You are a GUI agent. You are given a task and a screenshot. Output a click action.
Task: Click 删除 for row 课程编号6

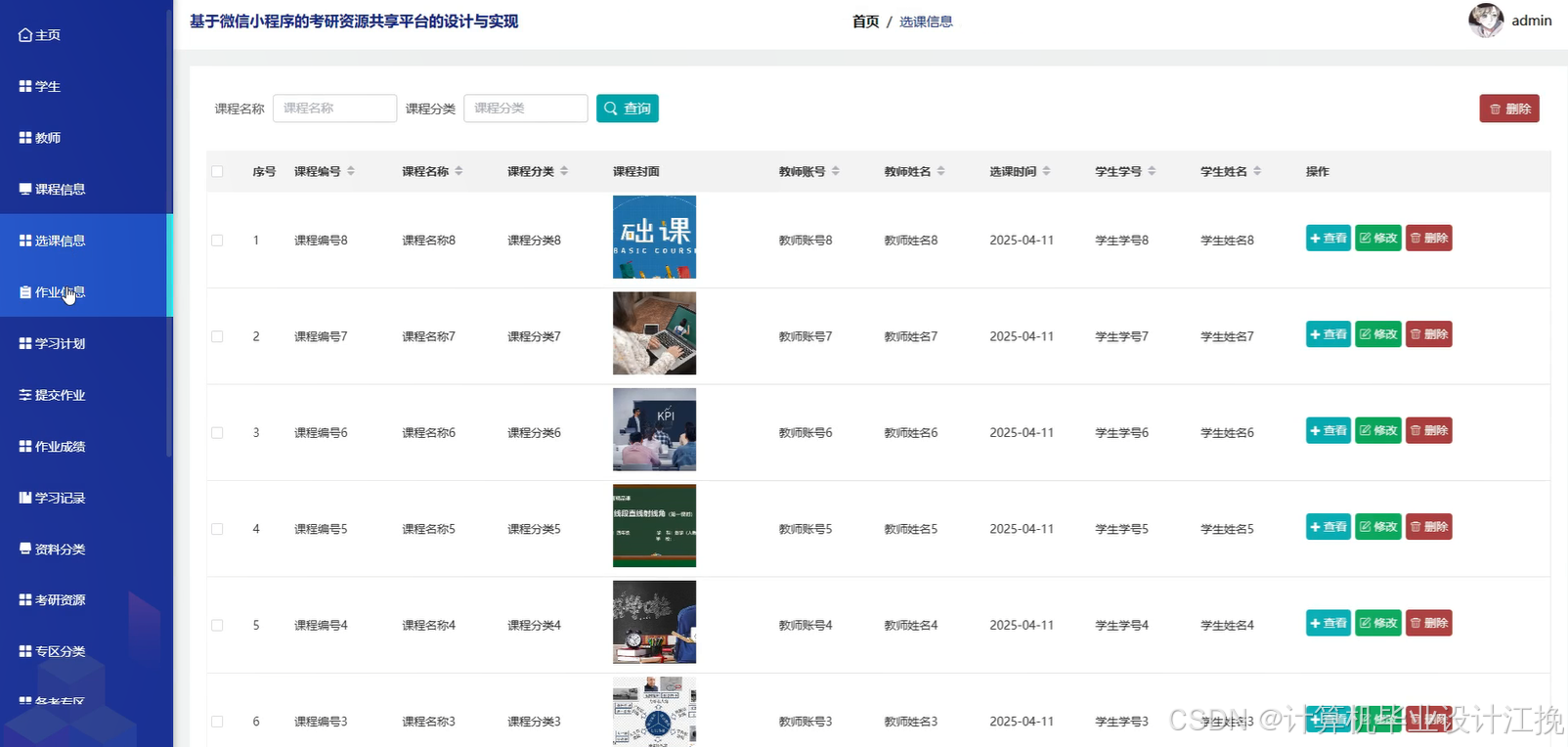[x=1429, y=430]
